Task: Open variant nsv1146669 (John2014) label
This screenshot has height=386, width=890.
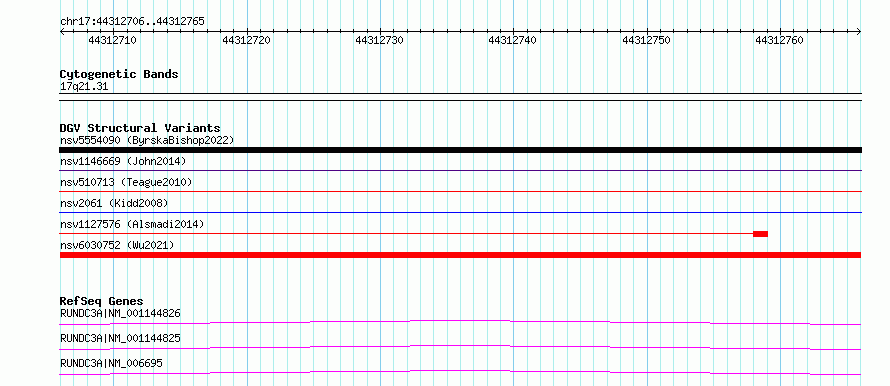Action: pos(123,161)
